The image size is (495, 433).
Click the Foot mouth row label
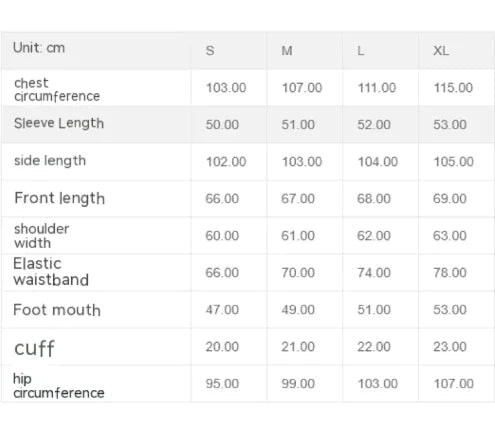(x=57, y=310)
